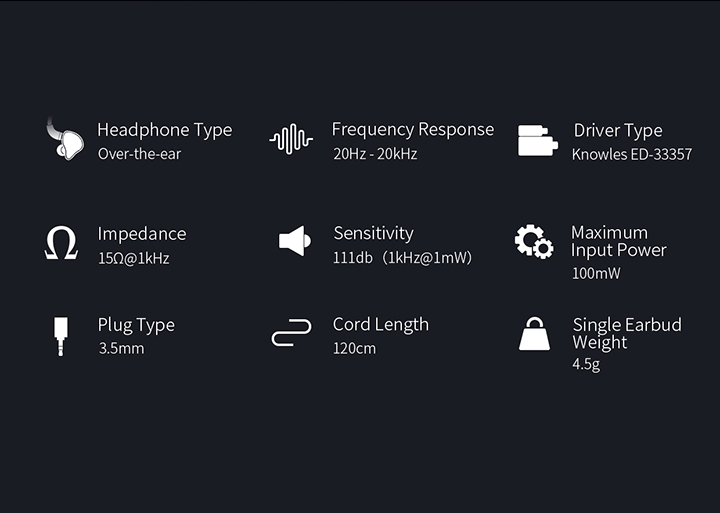Click the Headphone Type heading

point(164,130)
